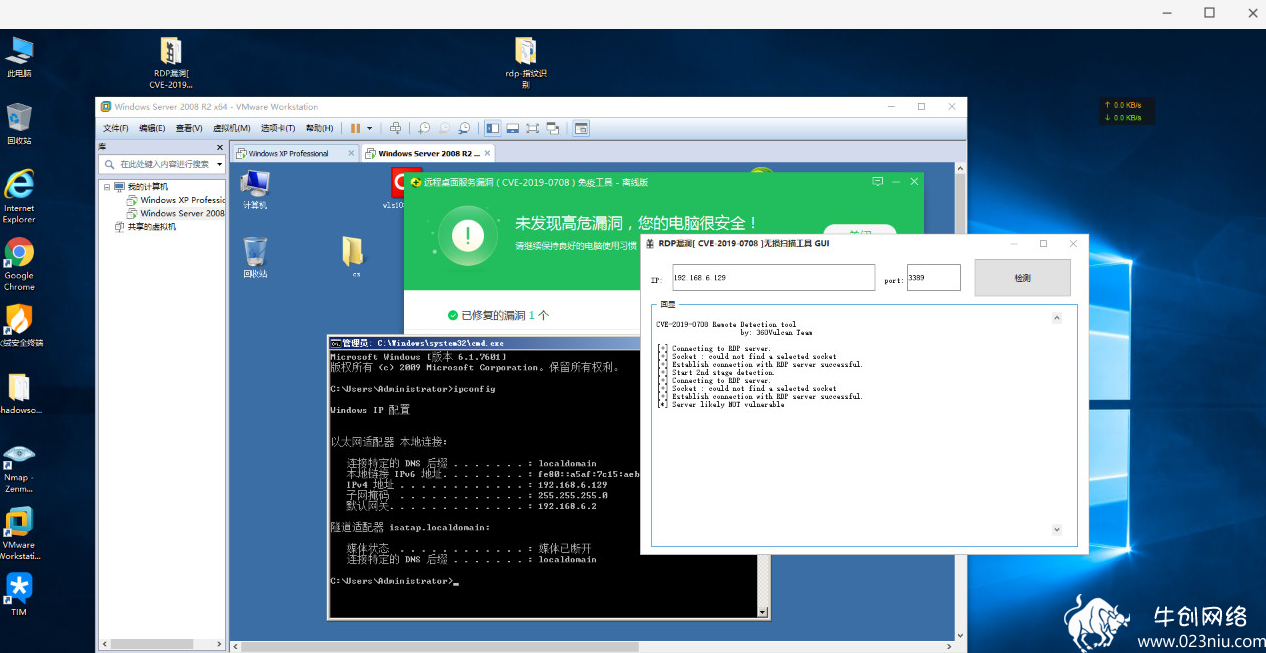
Task: Enter full screen mode via VMware toolbar icon
Action: pyautogui.click(x=532, y=128)
